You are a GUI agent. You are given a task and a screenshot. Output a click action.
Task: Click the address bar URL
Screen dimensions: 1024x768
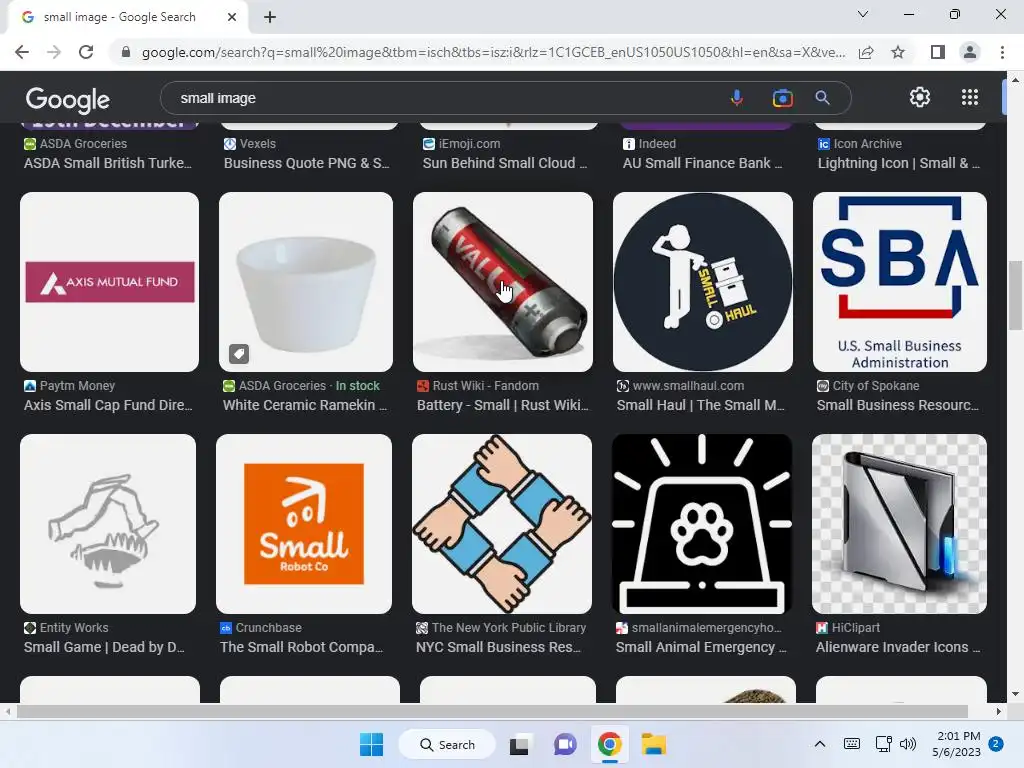pyautogui.click(x=493, y=52)
